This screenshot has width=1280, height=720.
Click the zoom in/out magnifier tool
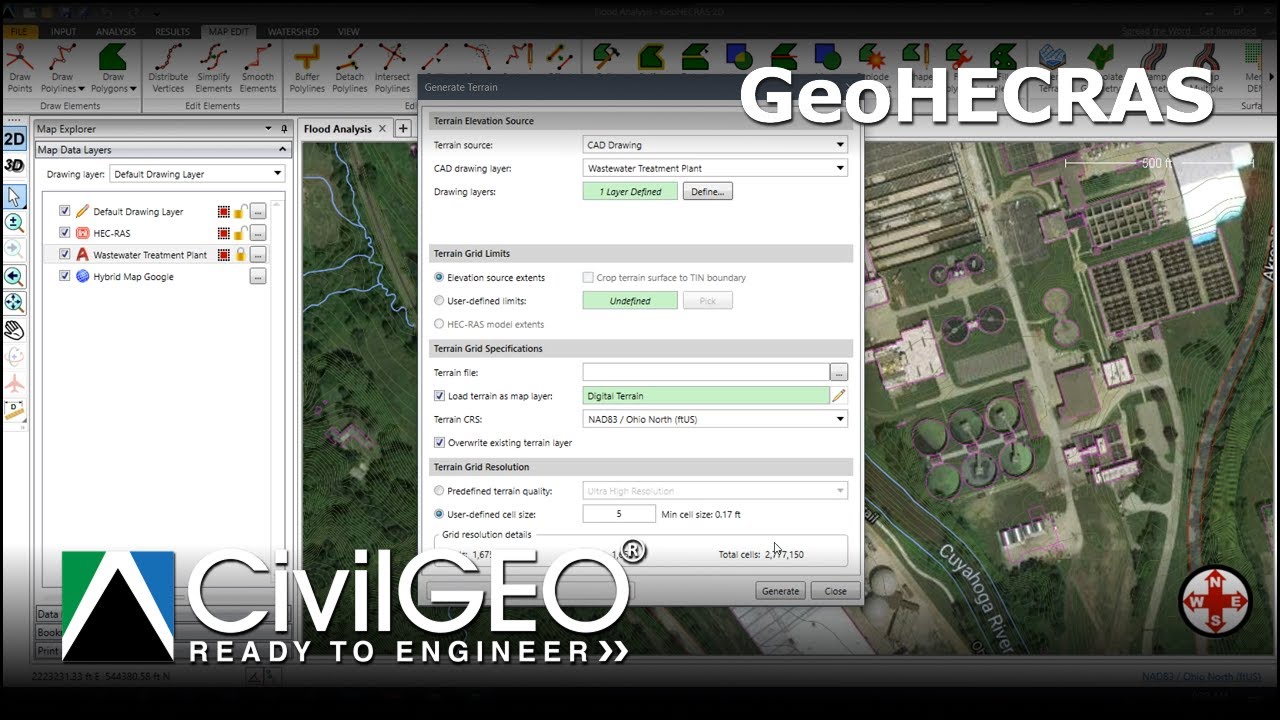14,223
